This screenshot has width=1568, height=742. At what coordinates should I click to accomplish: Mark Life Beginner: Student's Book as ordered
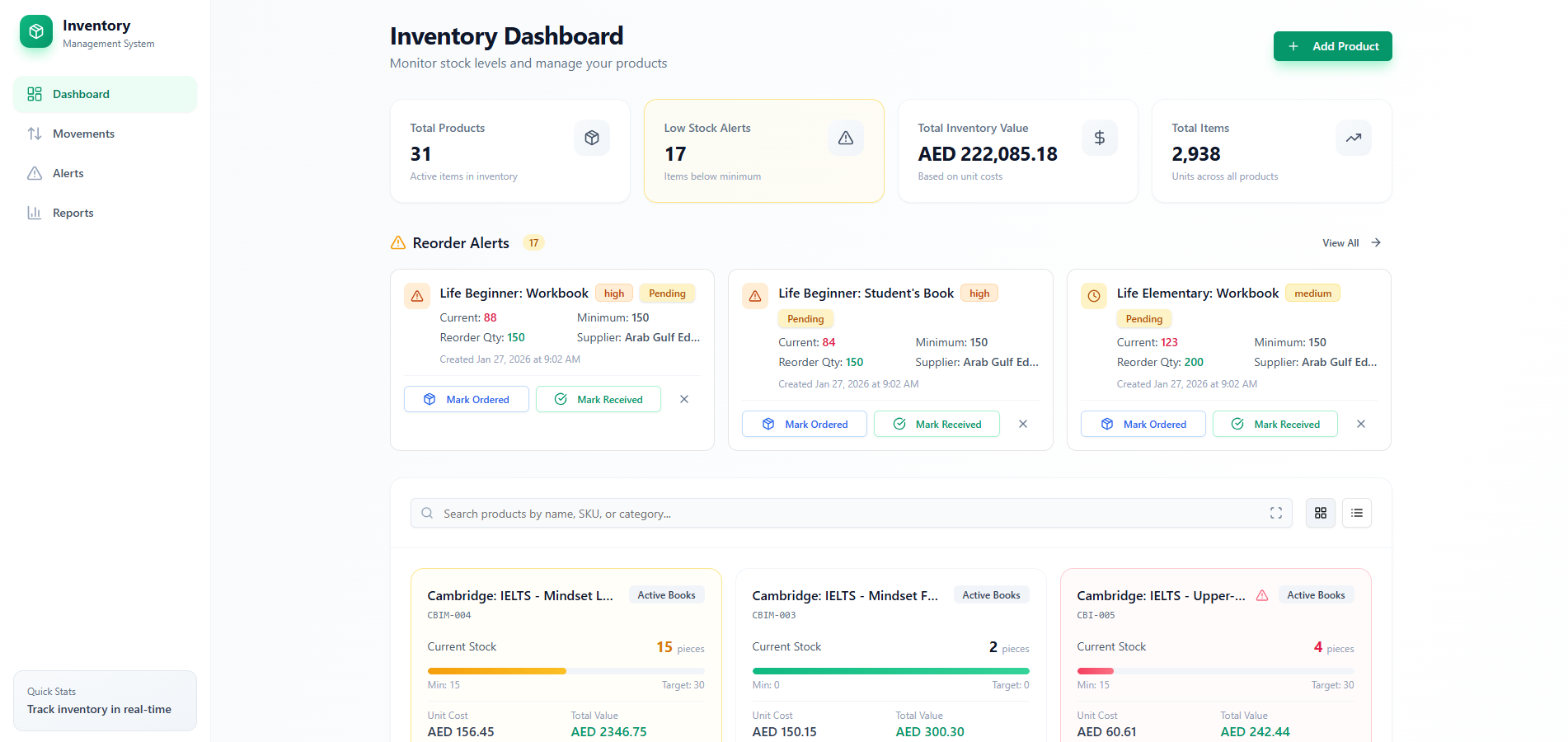(x=805, y=424)
